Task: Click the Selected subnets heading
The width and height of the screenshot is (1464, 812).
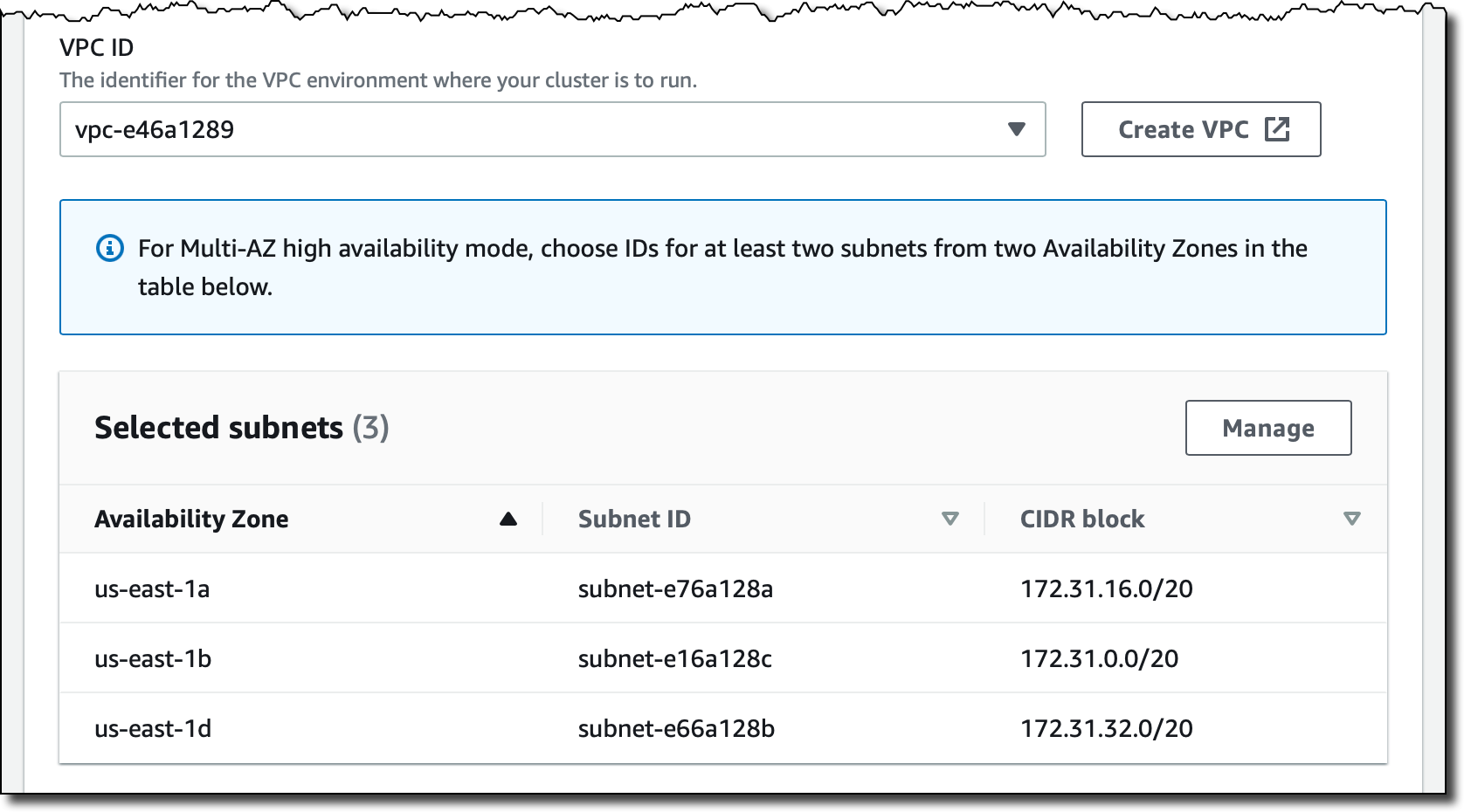Action: click(x=242, y=428)
